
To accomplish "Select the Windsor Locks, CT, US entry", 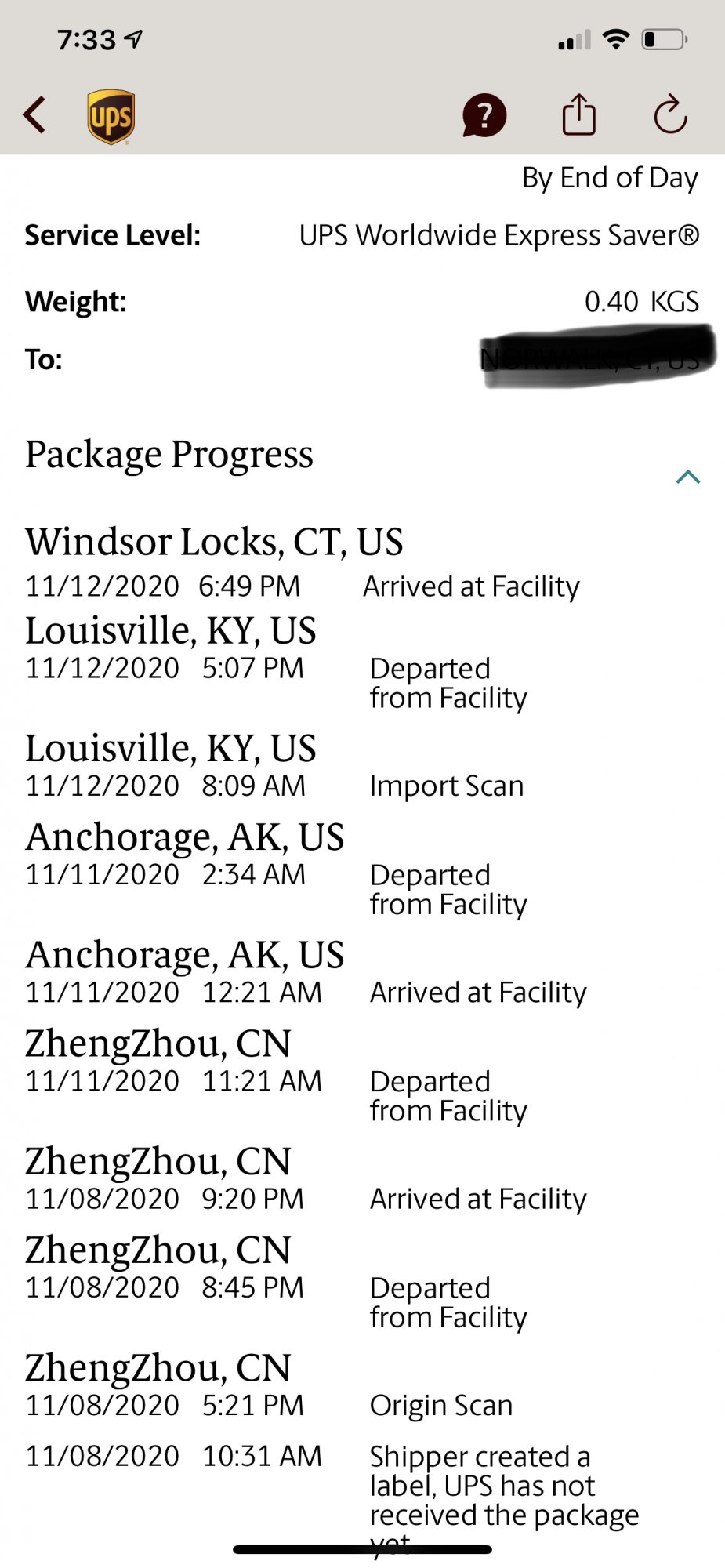I will (x=214, y=542).
